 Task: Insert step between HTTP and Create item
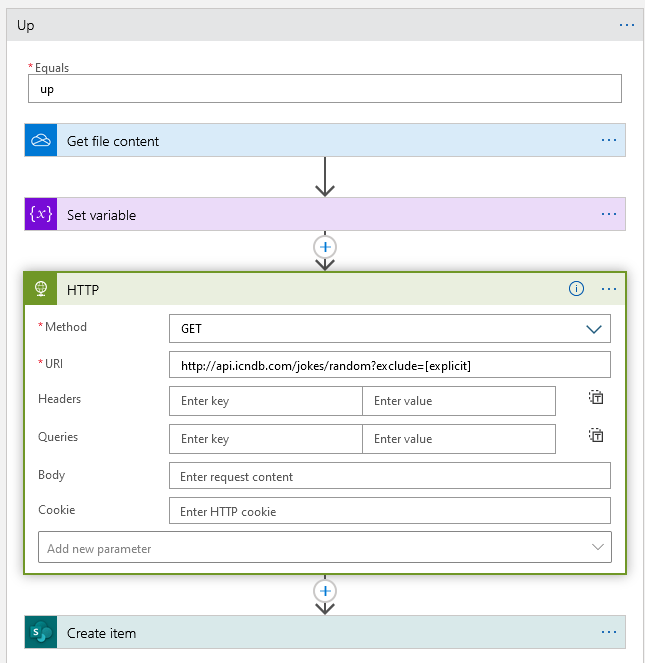[325, 591]
